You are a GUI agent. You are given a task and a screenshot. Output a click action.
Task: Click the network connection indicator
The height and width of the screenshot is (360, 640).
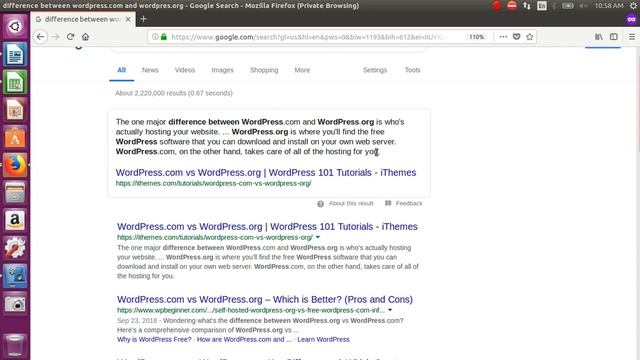pos(527,6)
